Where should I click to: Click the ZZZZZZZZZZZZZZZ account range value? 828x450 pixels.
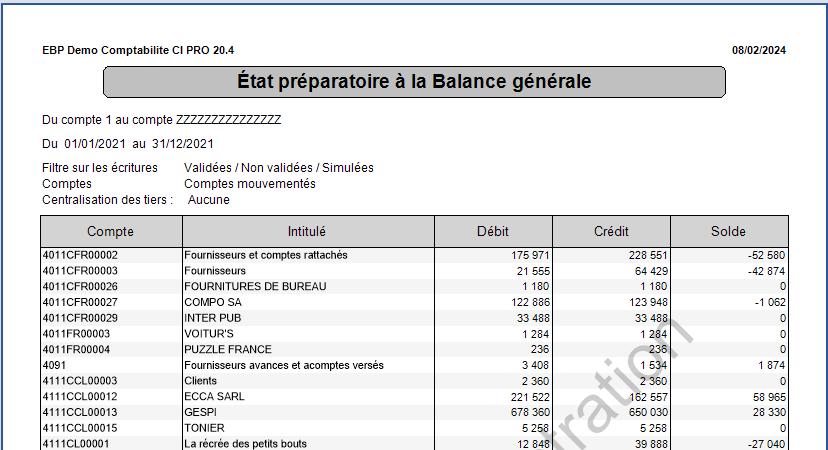(x=228, y=120)
